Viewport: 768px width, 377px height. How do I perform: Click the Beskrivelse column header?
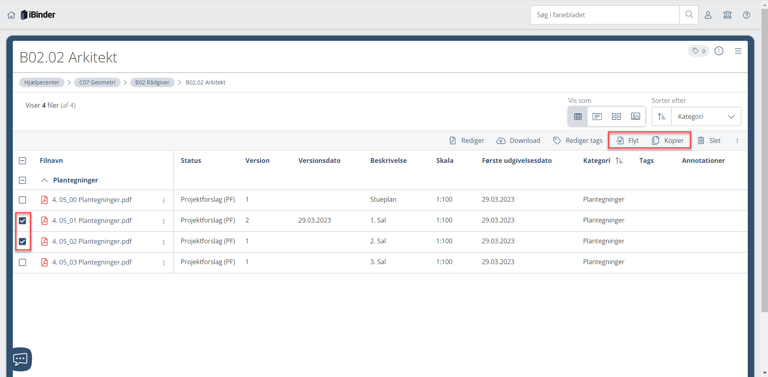388,161
